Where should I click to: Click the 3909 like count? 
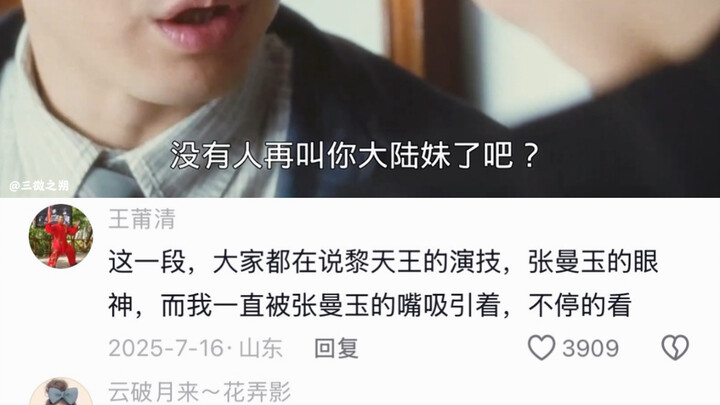pos(591,349)
